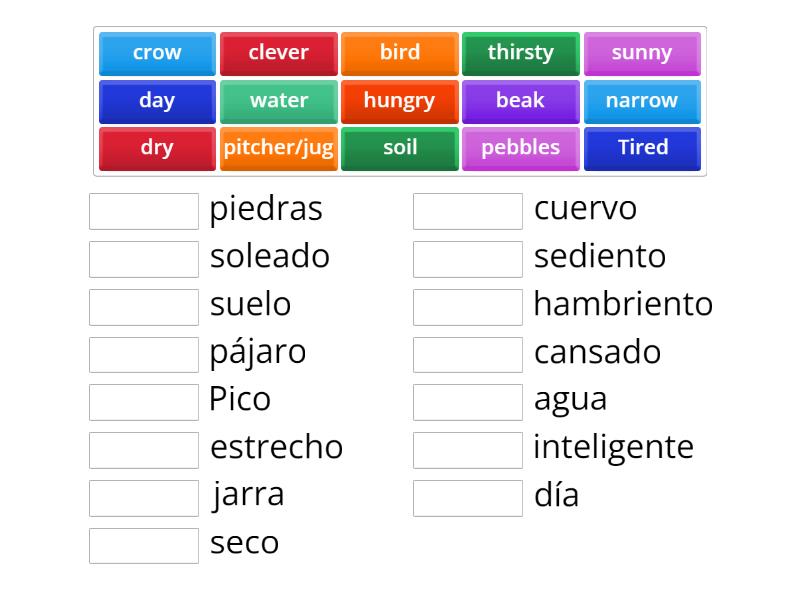Screen dimensions: 800x600
Task: Select the word tile 'narrow'
Action: tap(643, 100)
